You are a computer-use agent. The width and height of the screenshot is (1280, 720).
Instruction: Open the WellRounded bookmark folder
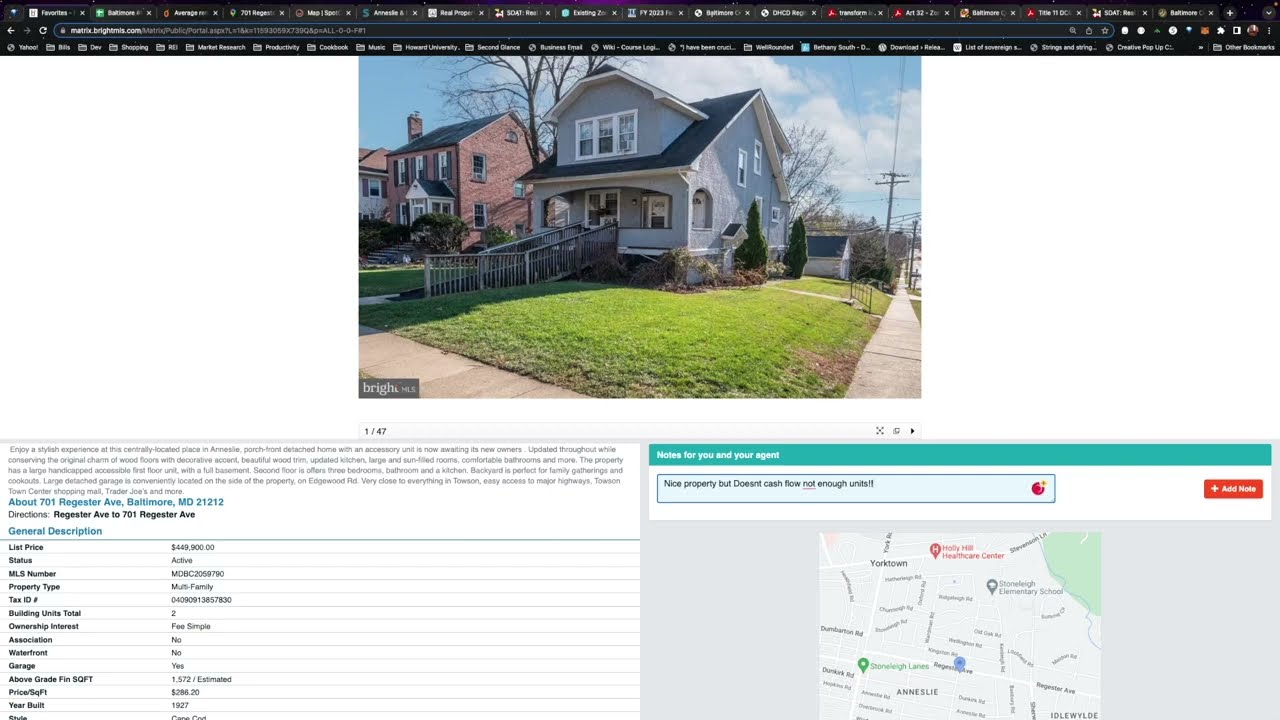(x=767, y=47)
